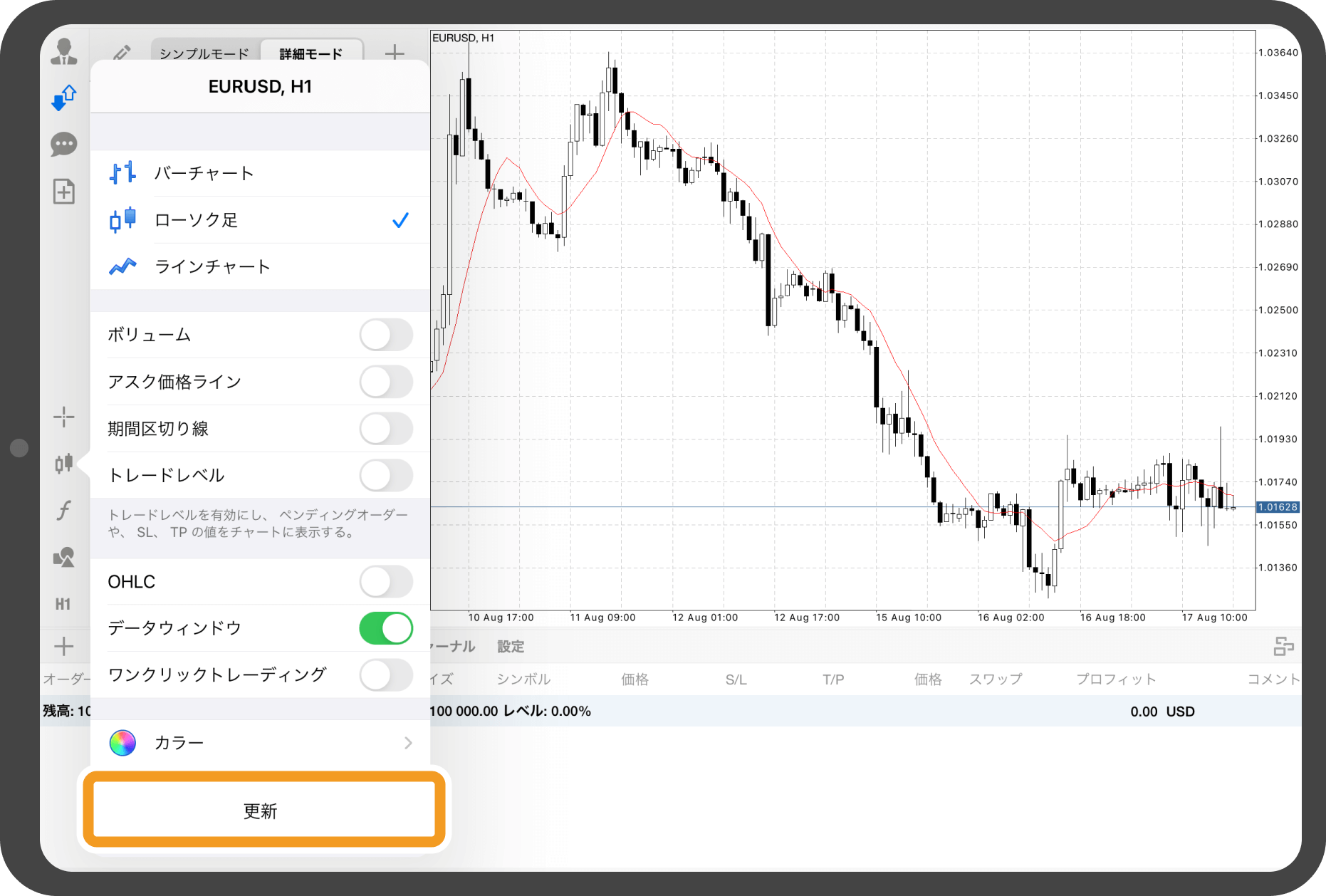The width and height of the screenshot is (1326, 896).
Task: Click the 15 Aug 10:00 time label
Action: tap(908, 618)
